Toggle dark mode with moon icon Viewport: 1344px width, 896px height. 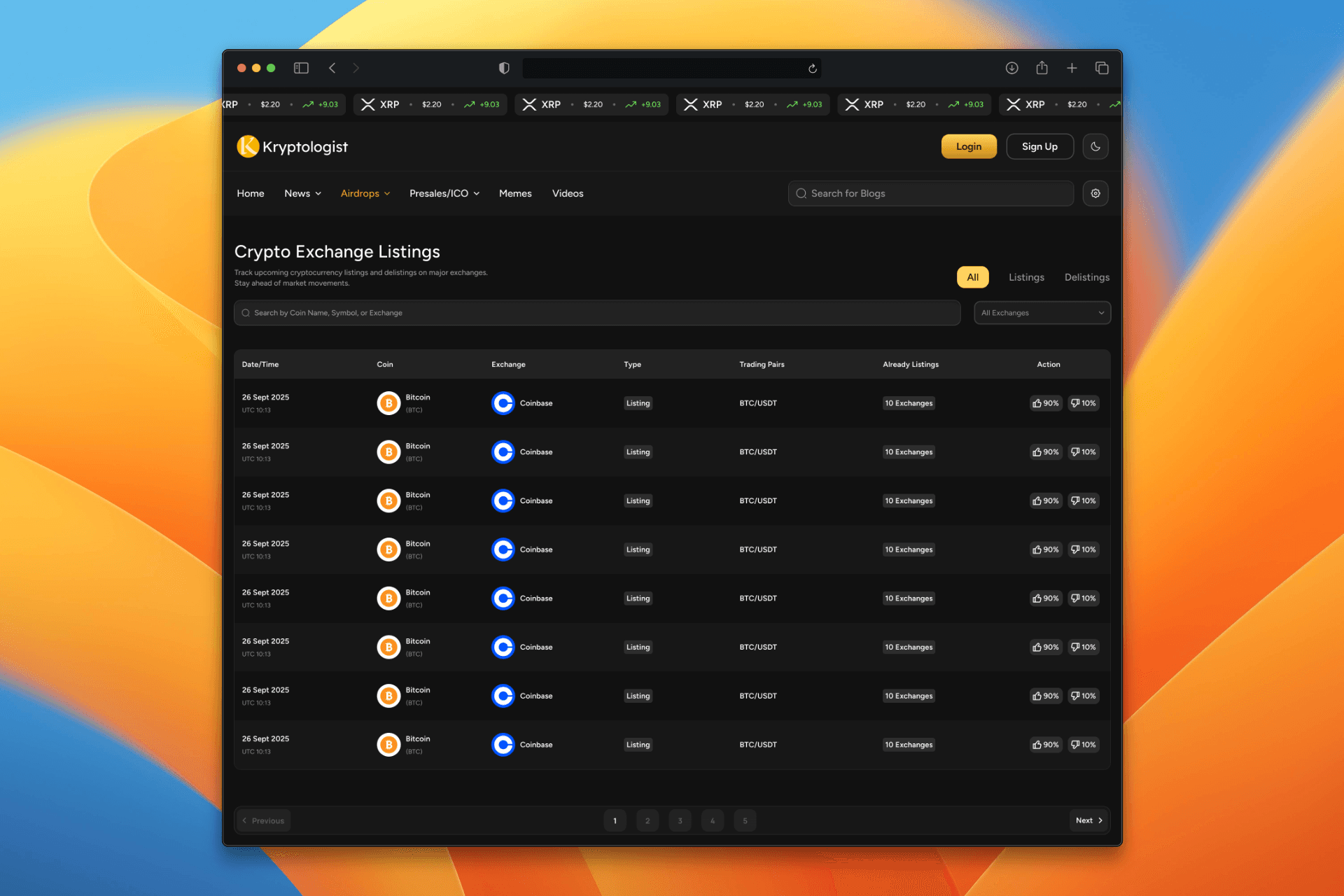1095,146
